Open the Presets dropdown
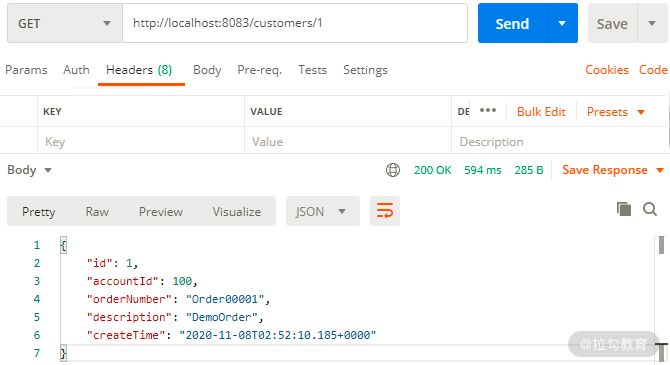 pos(615,112)
